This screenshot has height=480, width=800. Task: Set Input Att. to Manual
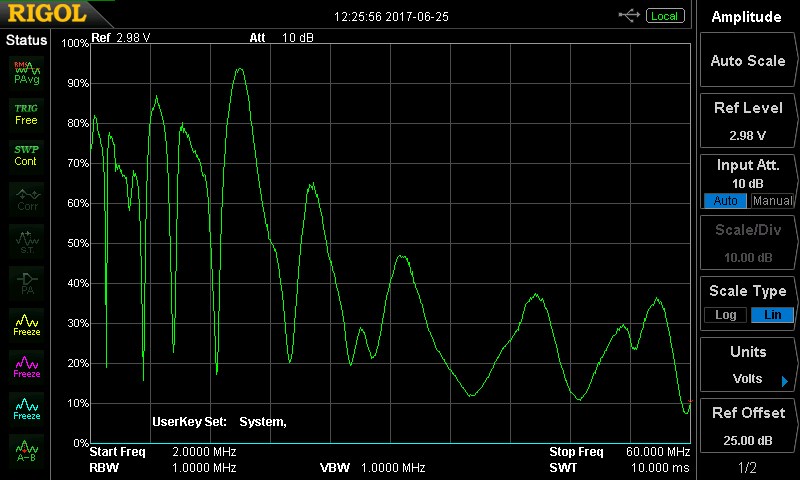click(x=772, y=200)
